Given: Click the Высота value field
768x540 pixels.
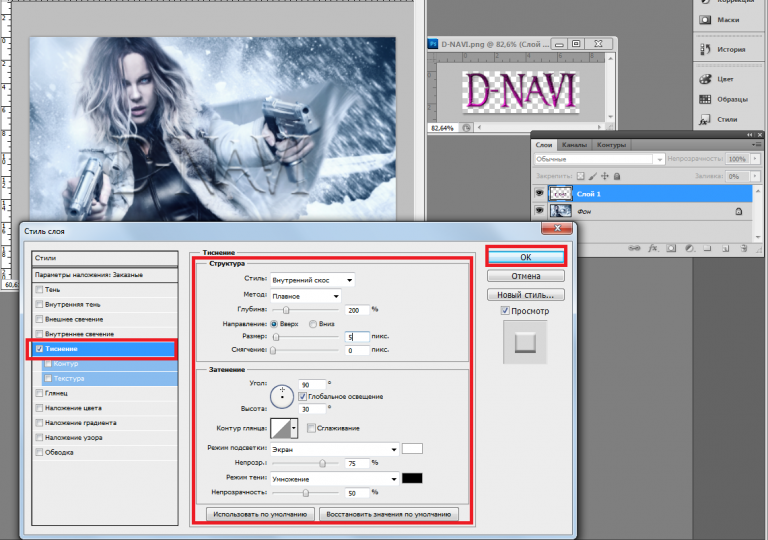Looking at the screenshot, I should click(312, 409).
